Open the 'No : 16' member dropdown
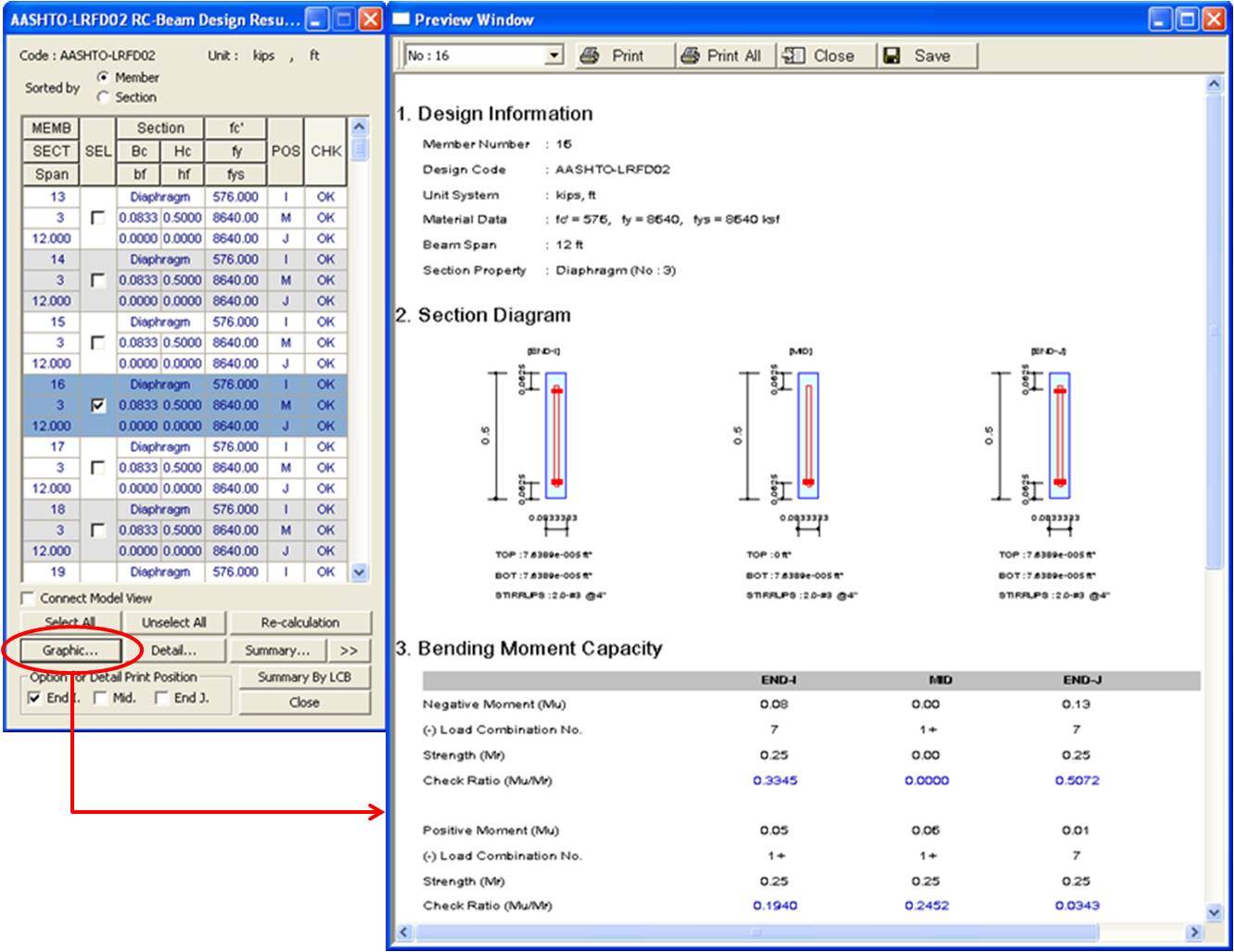Viewport: 1234px width, 952px height. pos(553,56)
